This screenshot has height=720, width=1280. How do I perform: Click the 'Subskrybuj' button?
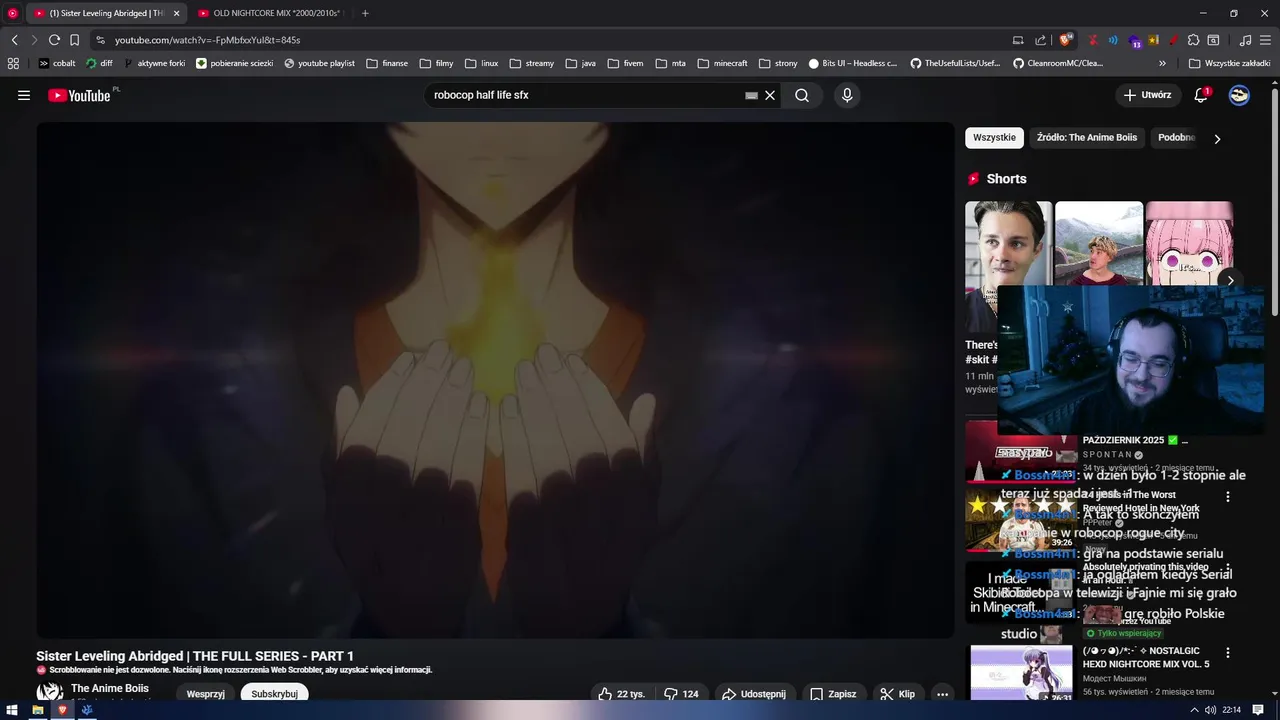[274, 694]
